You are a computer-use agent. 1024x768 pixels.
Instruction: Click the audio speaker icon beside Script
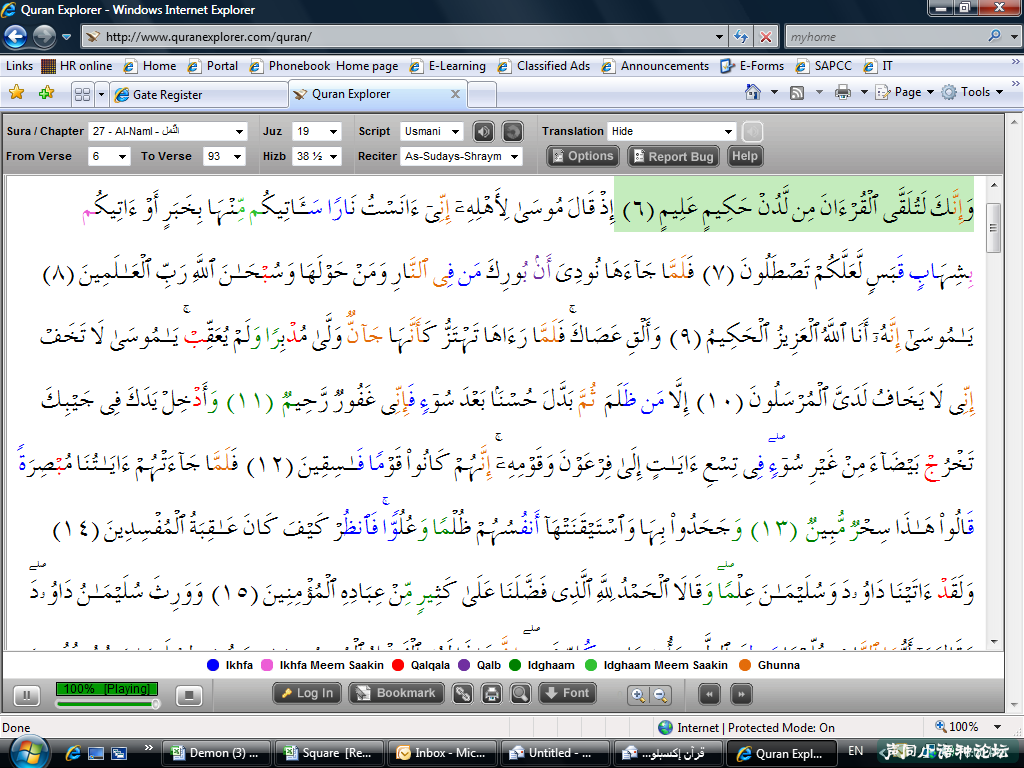(483, 132)
